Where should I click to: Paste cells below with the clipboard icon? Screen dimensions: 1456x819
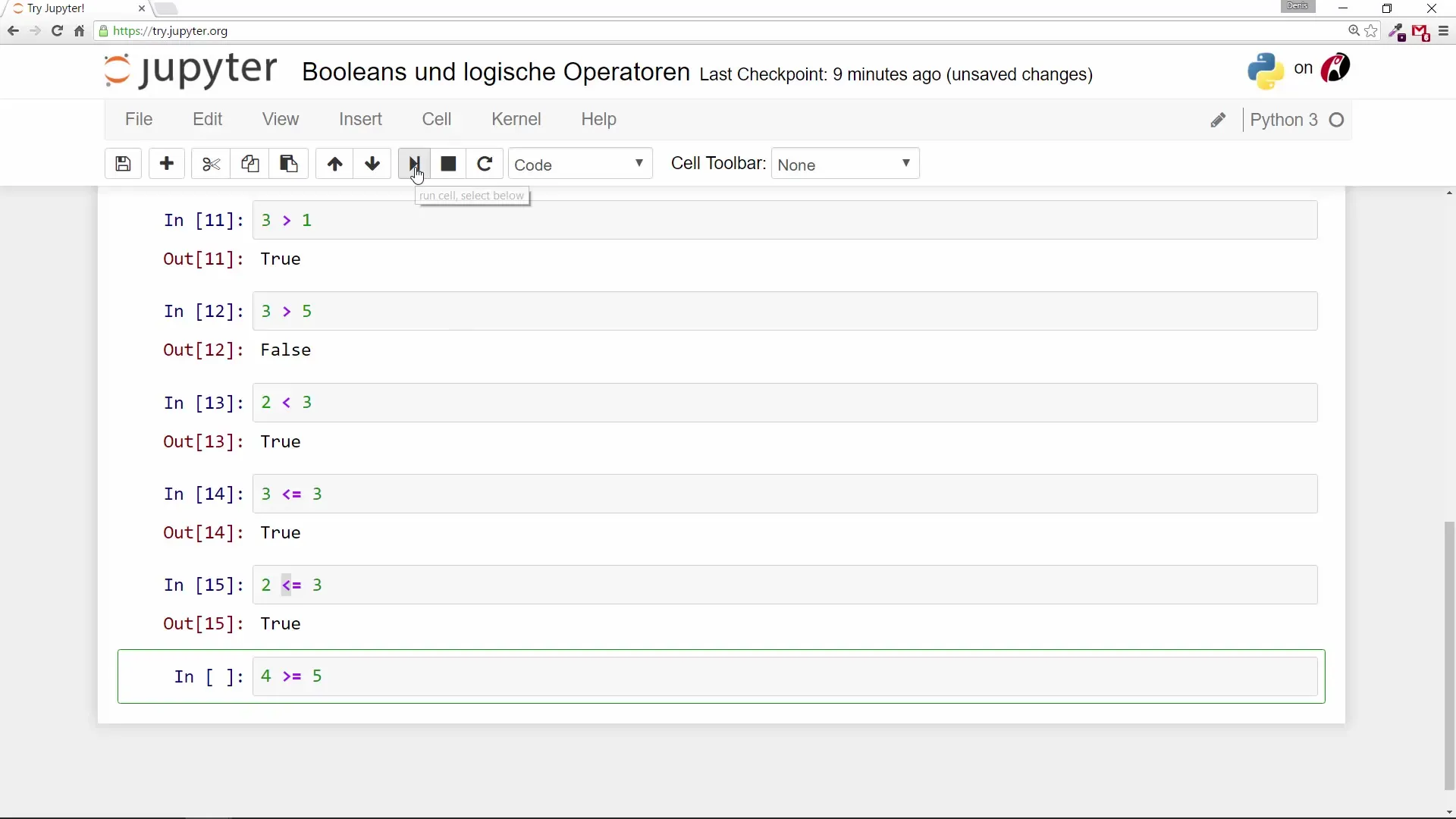289,164
